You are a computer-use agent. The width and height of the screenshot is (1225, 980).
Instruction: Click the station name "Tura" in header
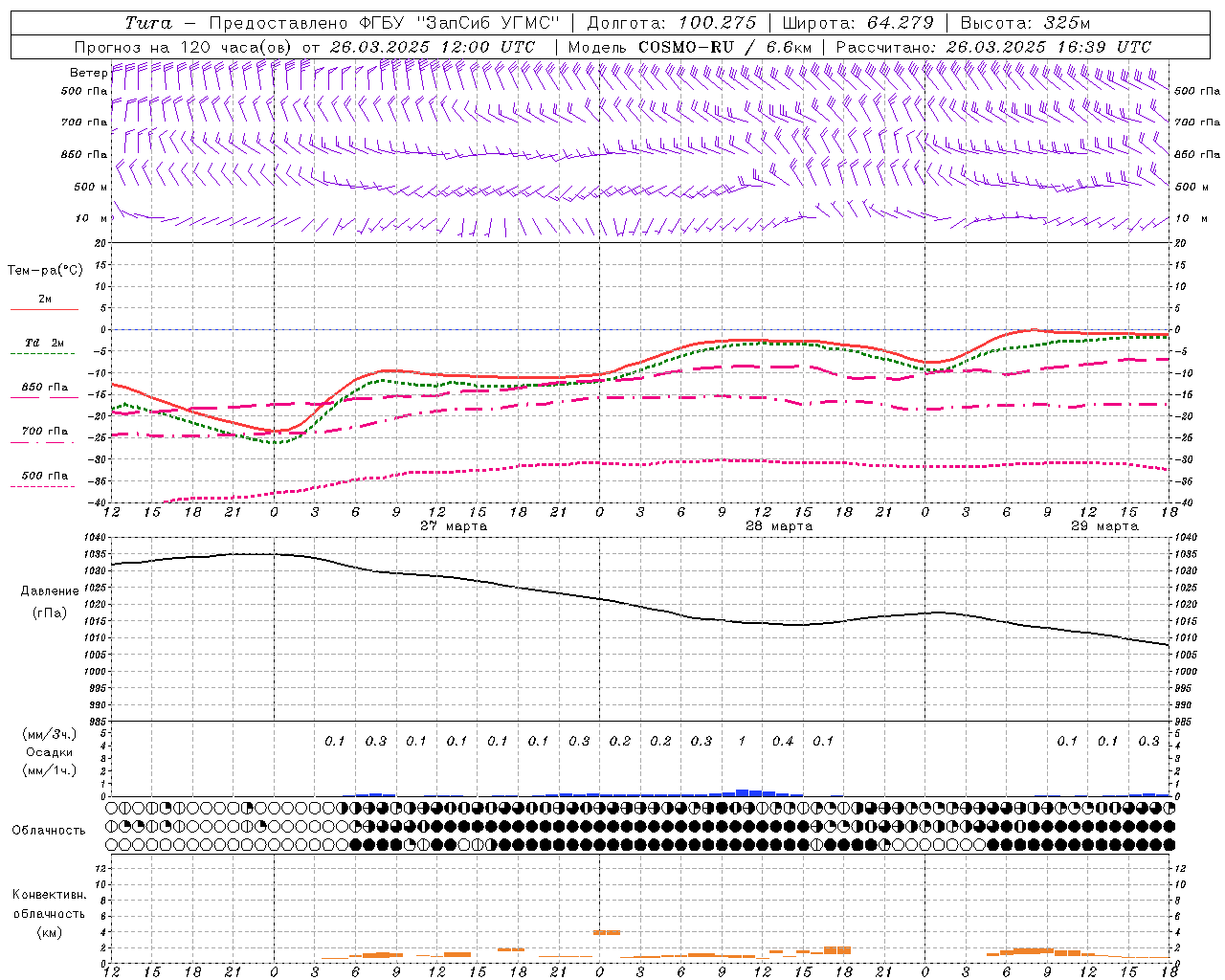148,23
